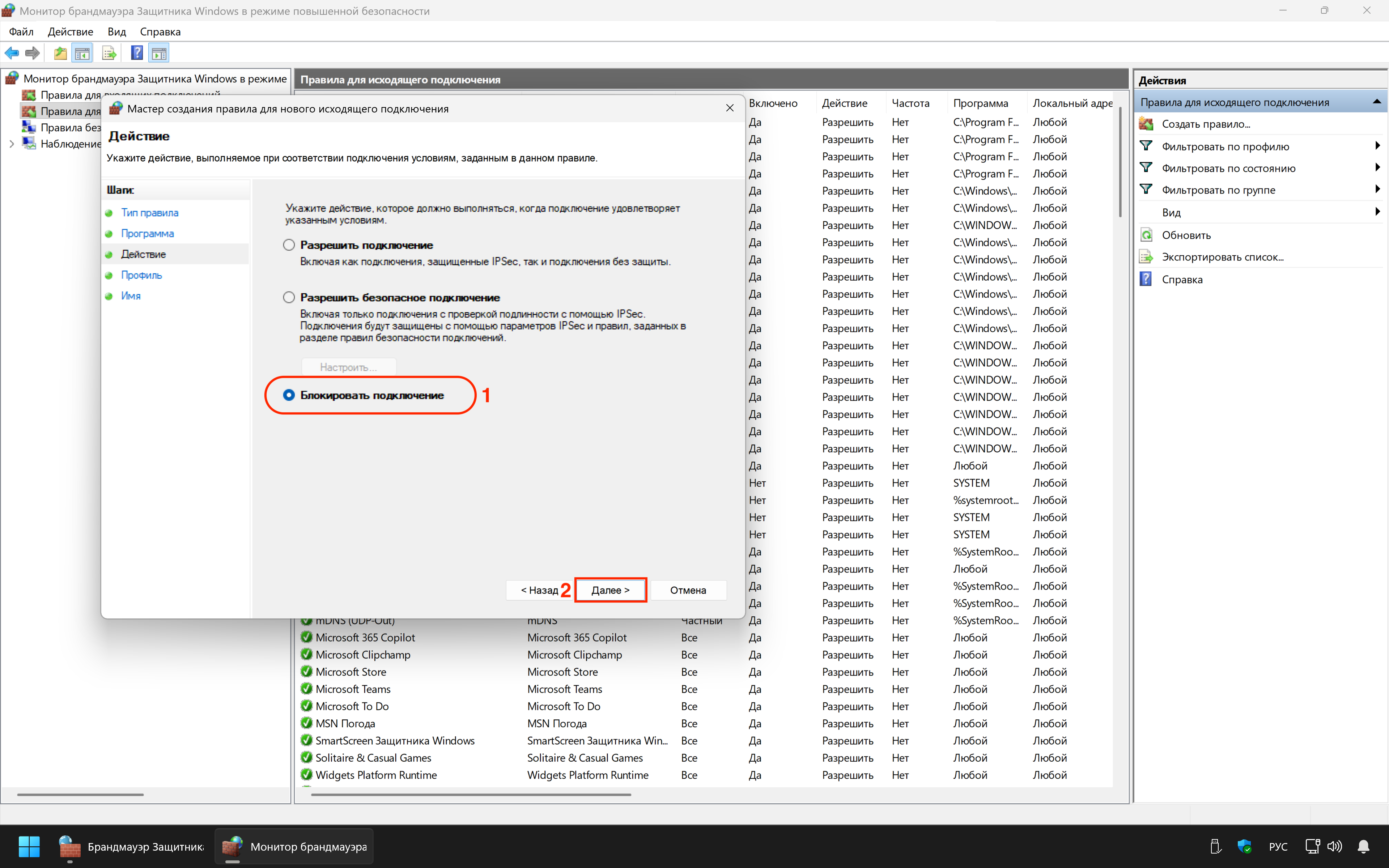Click the Windows Start button on the taskbar
The height and width of the screenshot is (868, 1389).
(29, 846)
